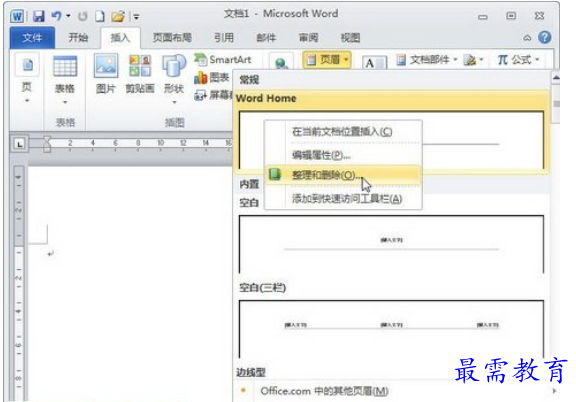Open the 邮件 tab

coord(266,38)
